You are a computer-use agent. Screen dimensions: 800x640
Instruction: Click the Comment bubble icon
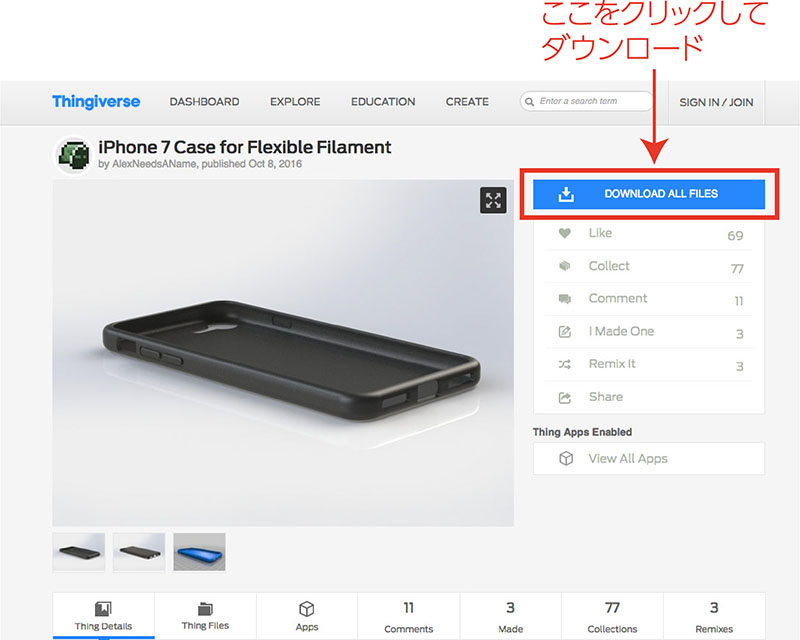point(564,299)
